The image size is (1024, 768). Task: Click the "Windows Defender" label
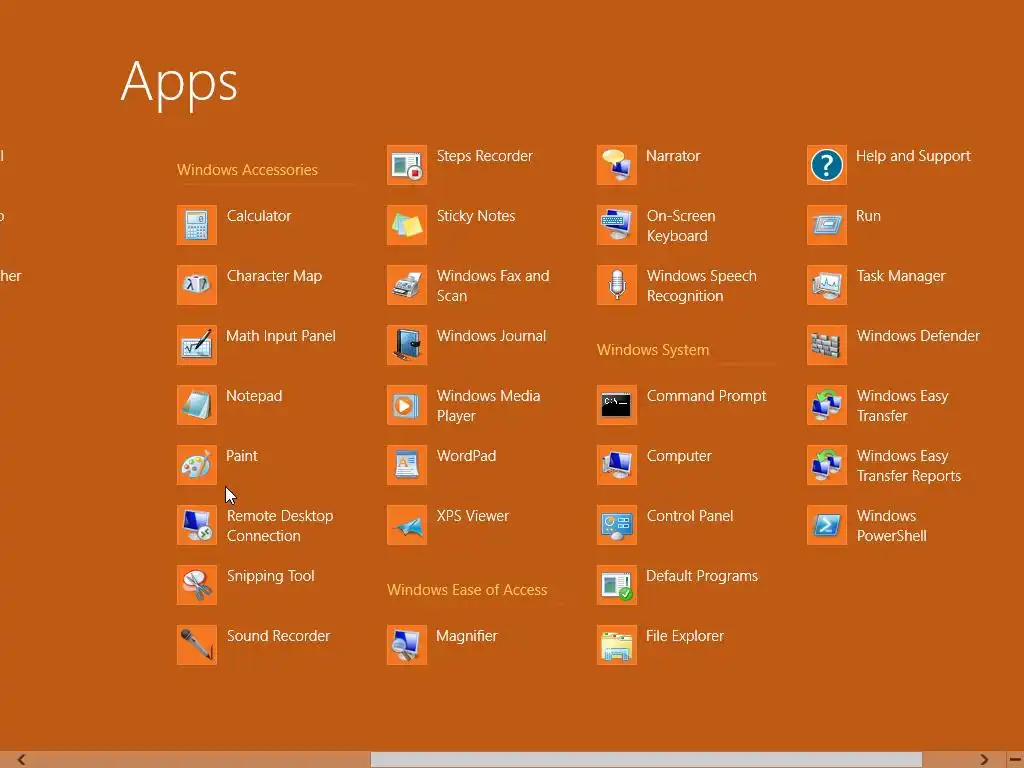[x=918, y=336]
